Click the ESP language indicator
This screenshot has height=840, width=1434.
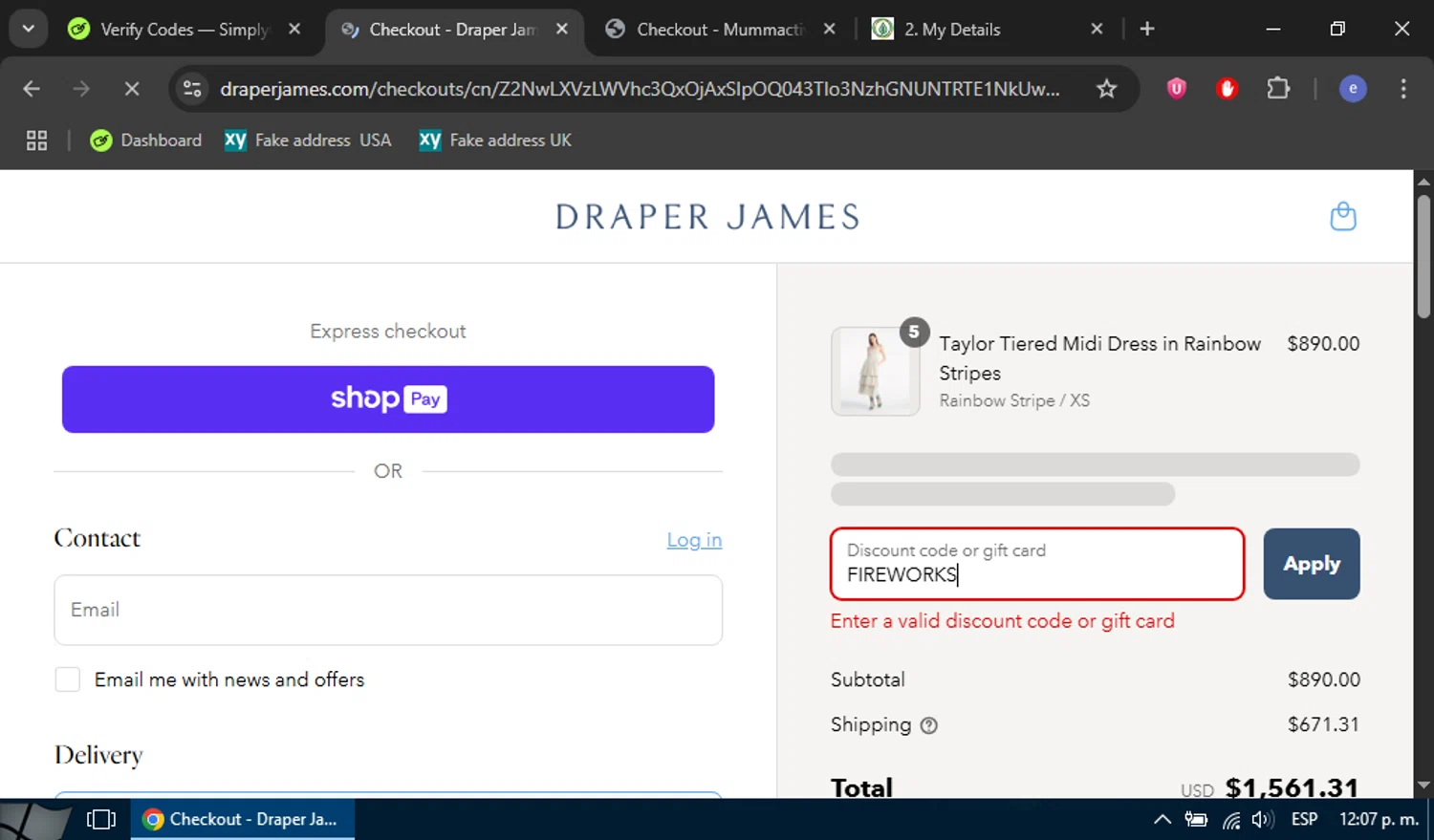[1304, 819]
